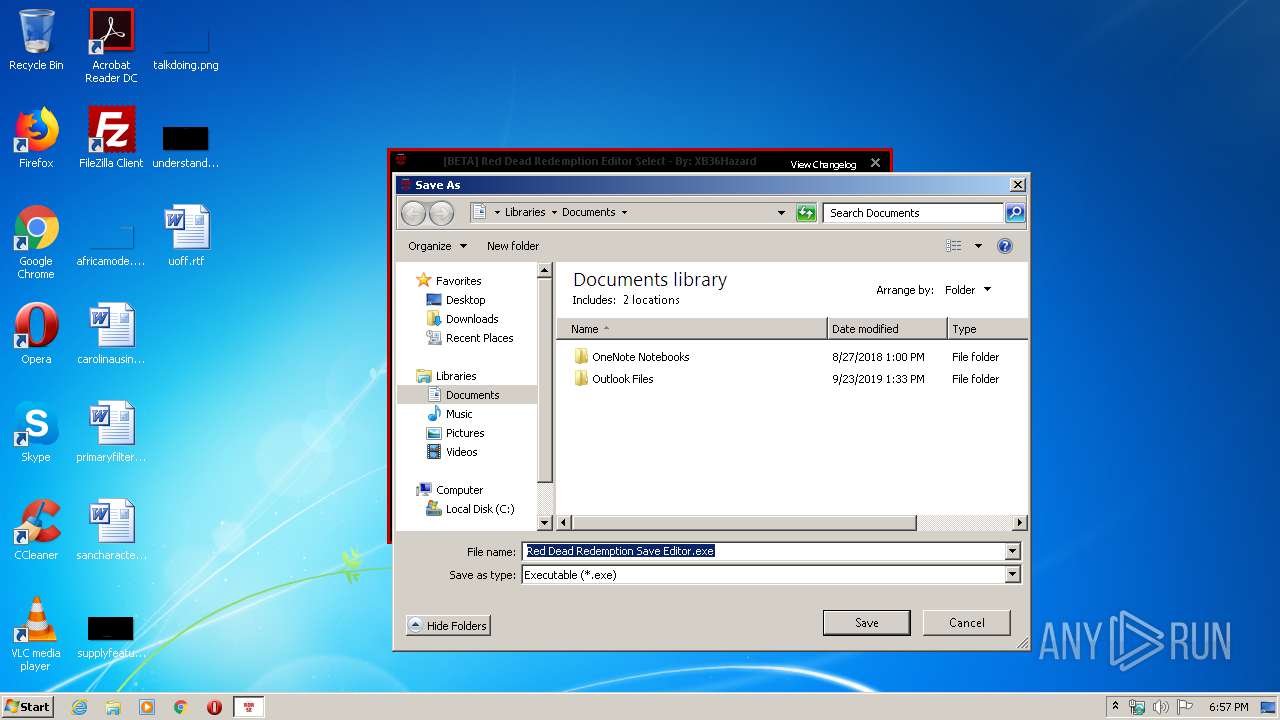1280x720 pixels.
Task: Click the New folder button
Action: (x=513, y=246)
